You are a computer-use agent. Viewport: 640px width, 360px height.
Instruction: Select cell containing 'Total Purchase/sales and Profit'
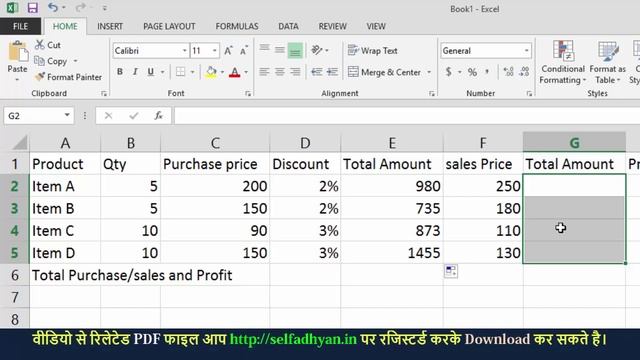point(132,275)
